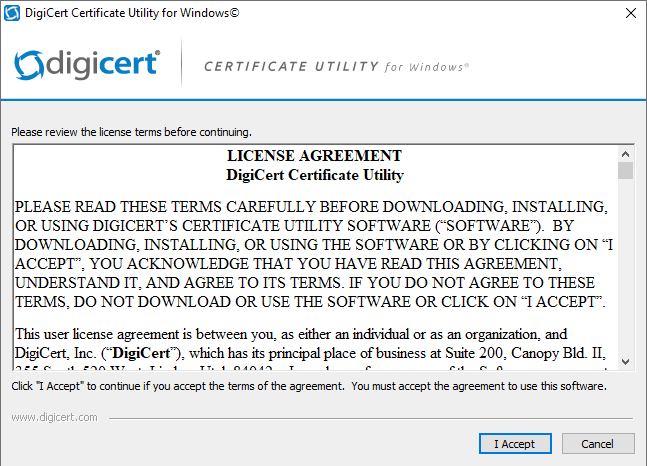This screenshot has width=647, height=466.
Task: Click the license scrollbar down arrow
Action: [626, 362]
